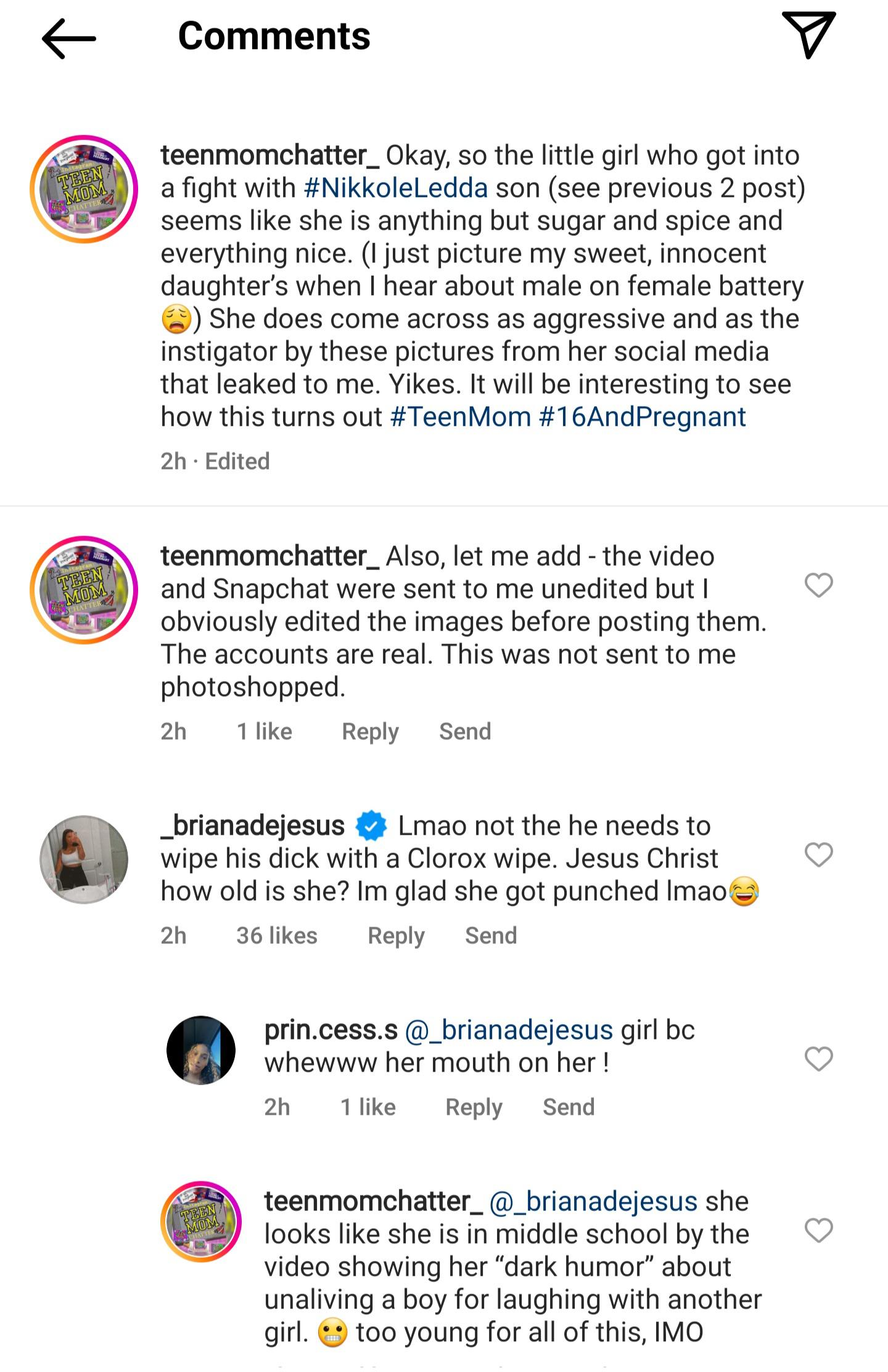The height and width of the screenshot is (1372, 888).
Task: Tap the share paper-plane icon
Action: [808, 35]
